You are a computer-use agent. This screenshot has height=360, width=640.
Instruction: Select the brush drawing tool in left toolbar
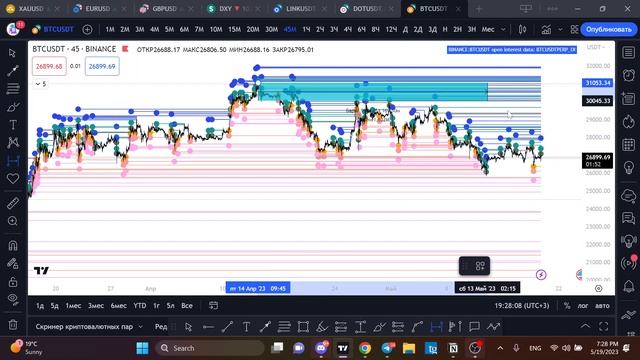13,107
